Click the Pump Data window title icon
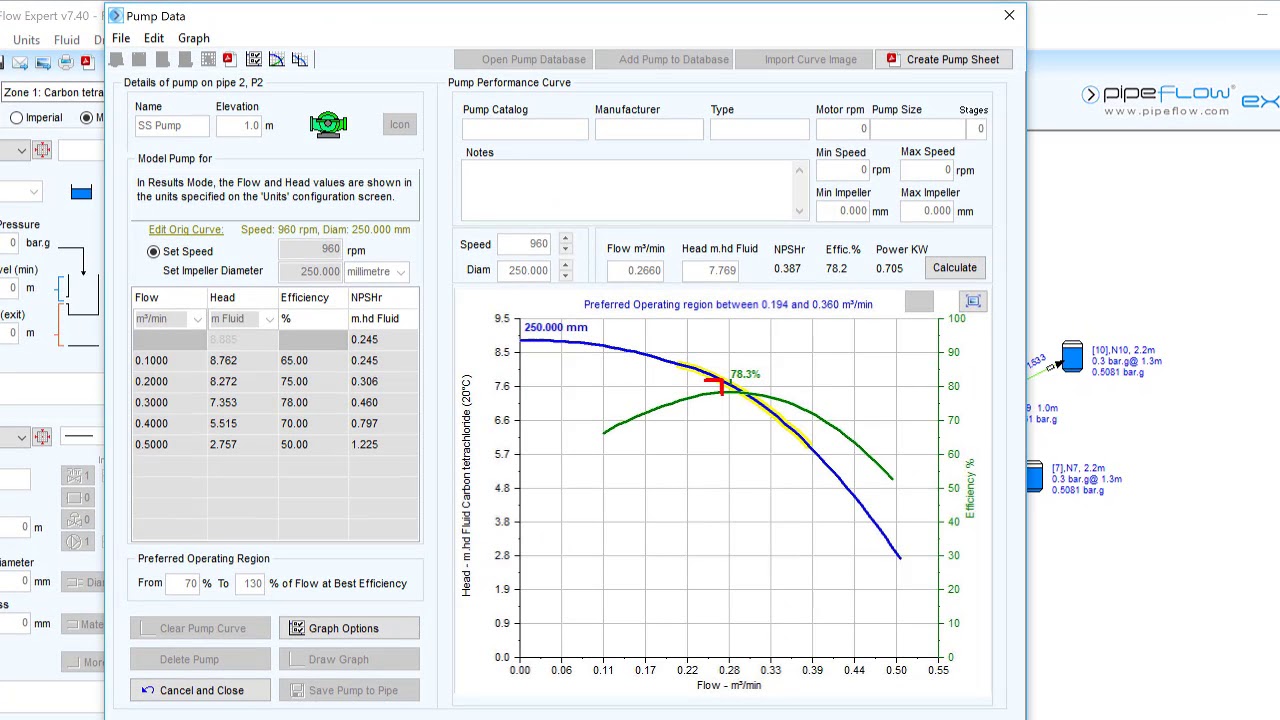The image size is (1280, 720). tap(115, 16)
